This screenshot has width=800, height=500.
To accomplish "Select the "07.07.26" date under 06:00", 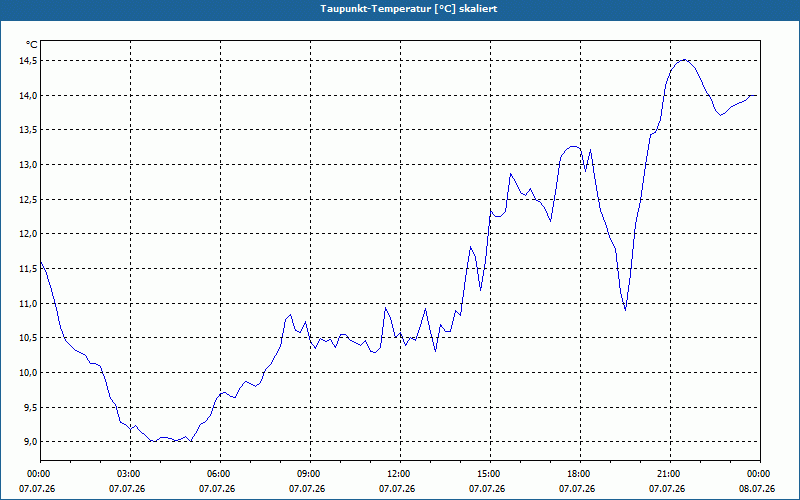I will [x=217, y=489].
